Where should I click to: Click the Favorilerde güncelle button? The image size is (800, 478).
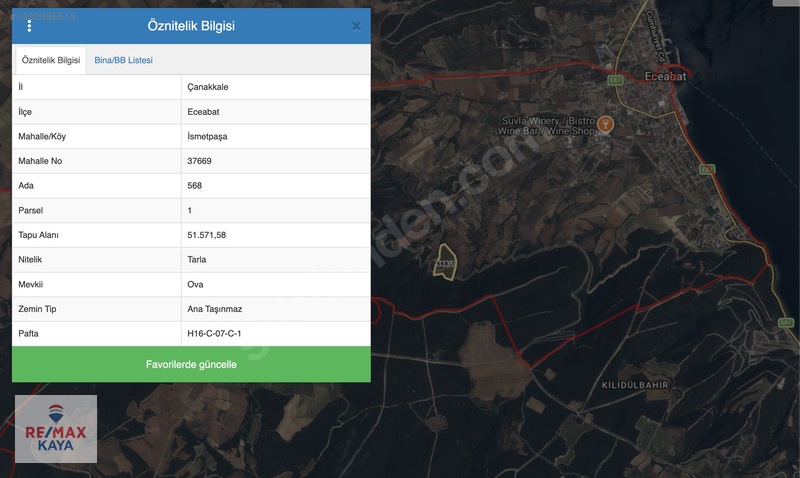[x=191, y=364]
